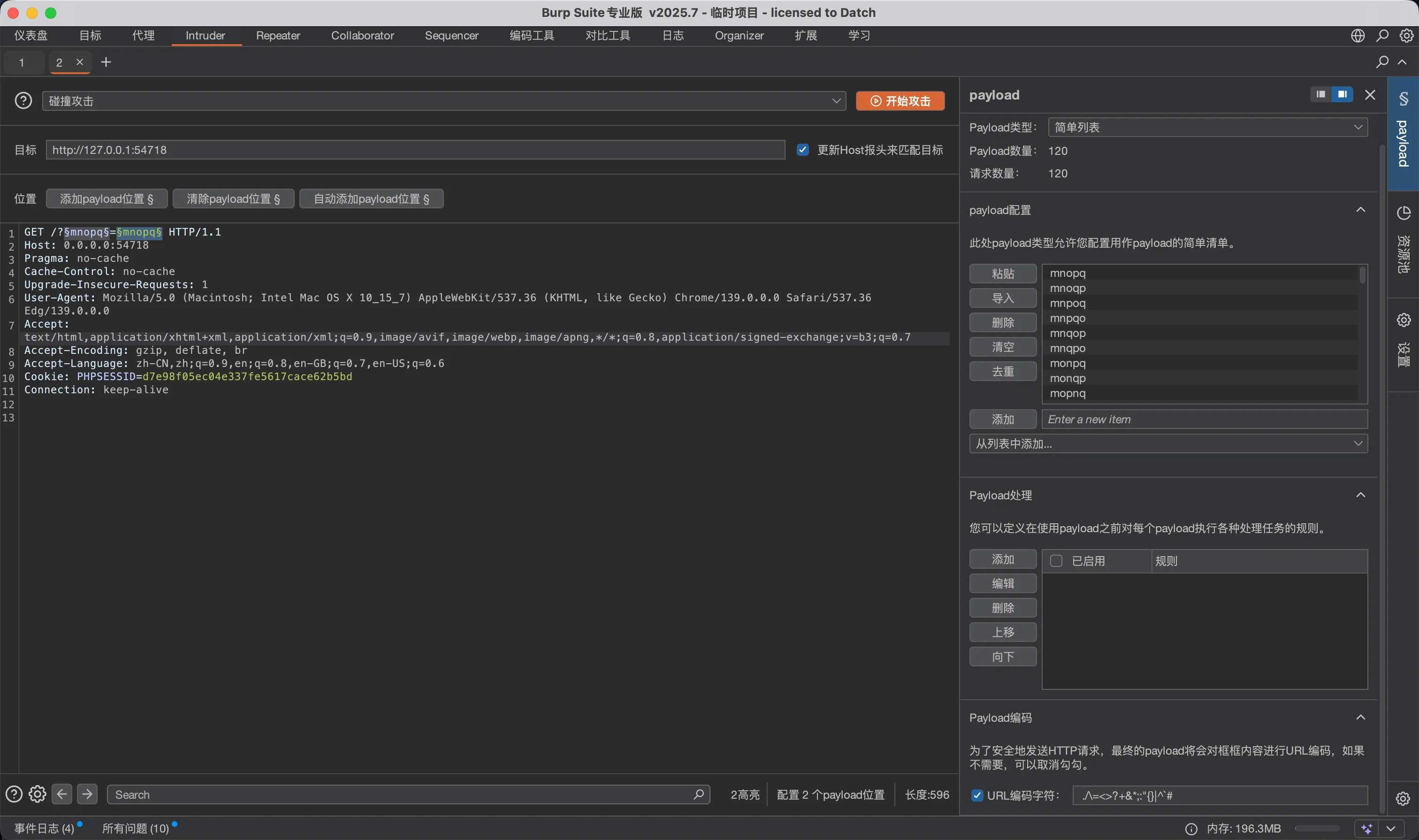Click the top-right magnifier search icon
The height and width of the screenshot is (840, 1419).
pos(1382,36)
